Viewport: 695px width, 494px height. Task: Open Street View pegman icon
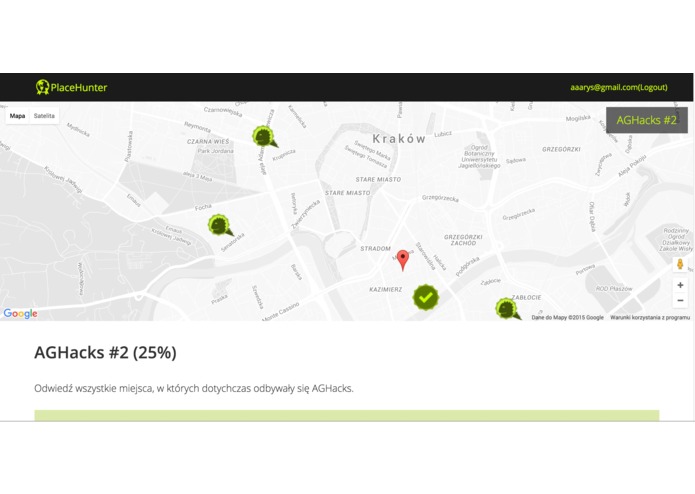click(680, 265)
